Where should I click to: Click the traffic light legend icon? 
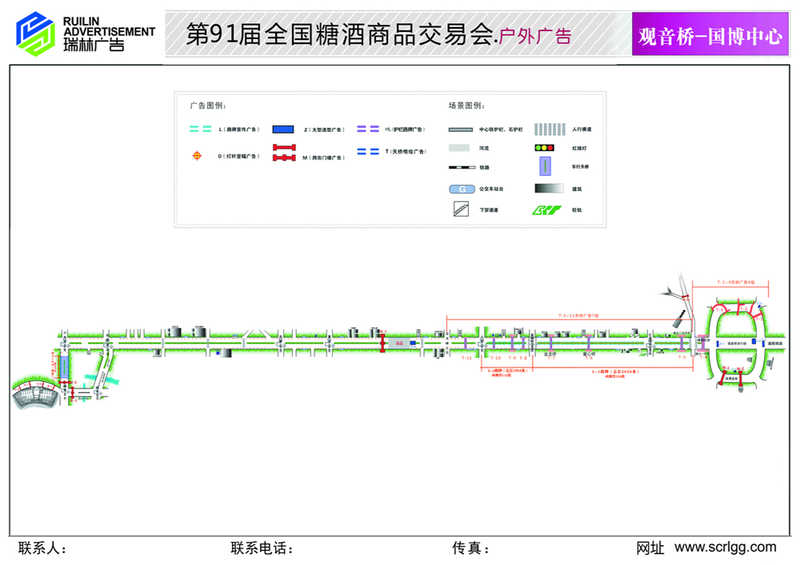[x=544, y=148]
